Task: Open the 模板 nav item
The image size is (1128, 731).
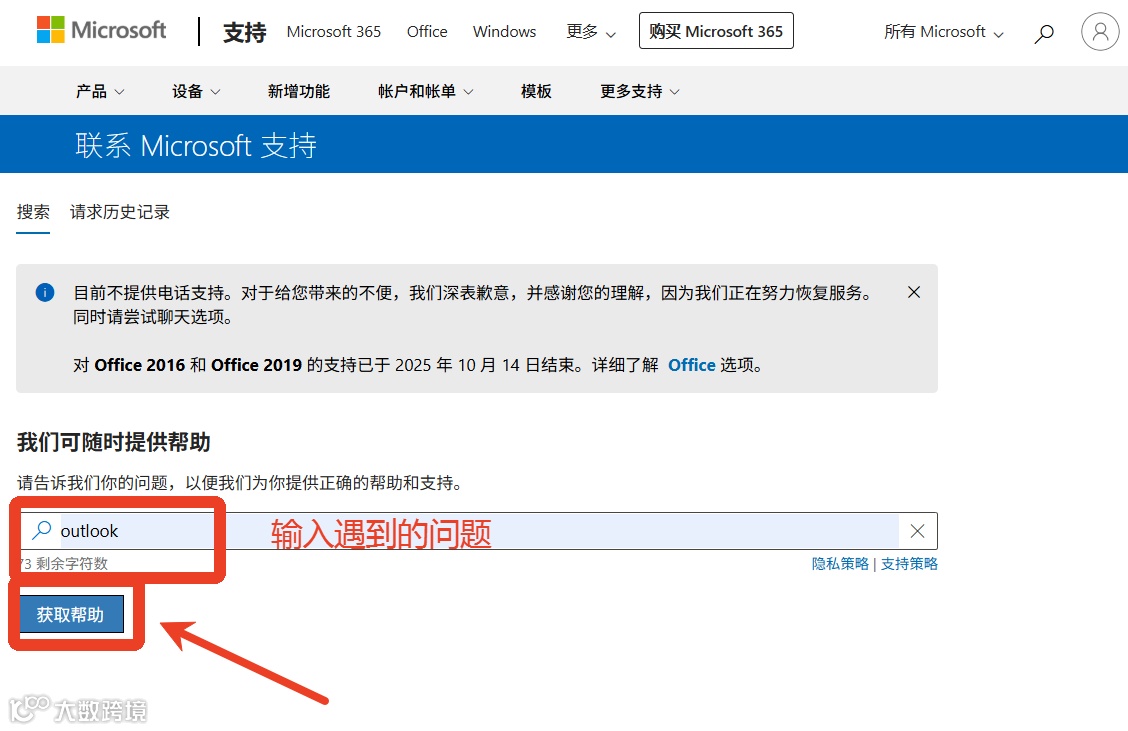Action: click(536, 91)
